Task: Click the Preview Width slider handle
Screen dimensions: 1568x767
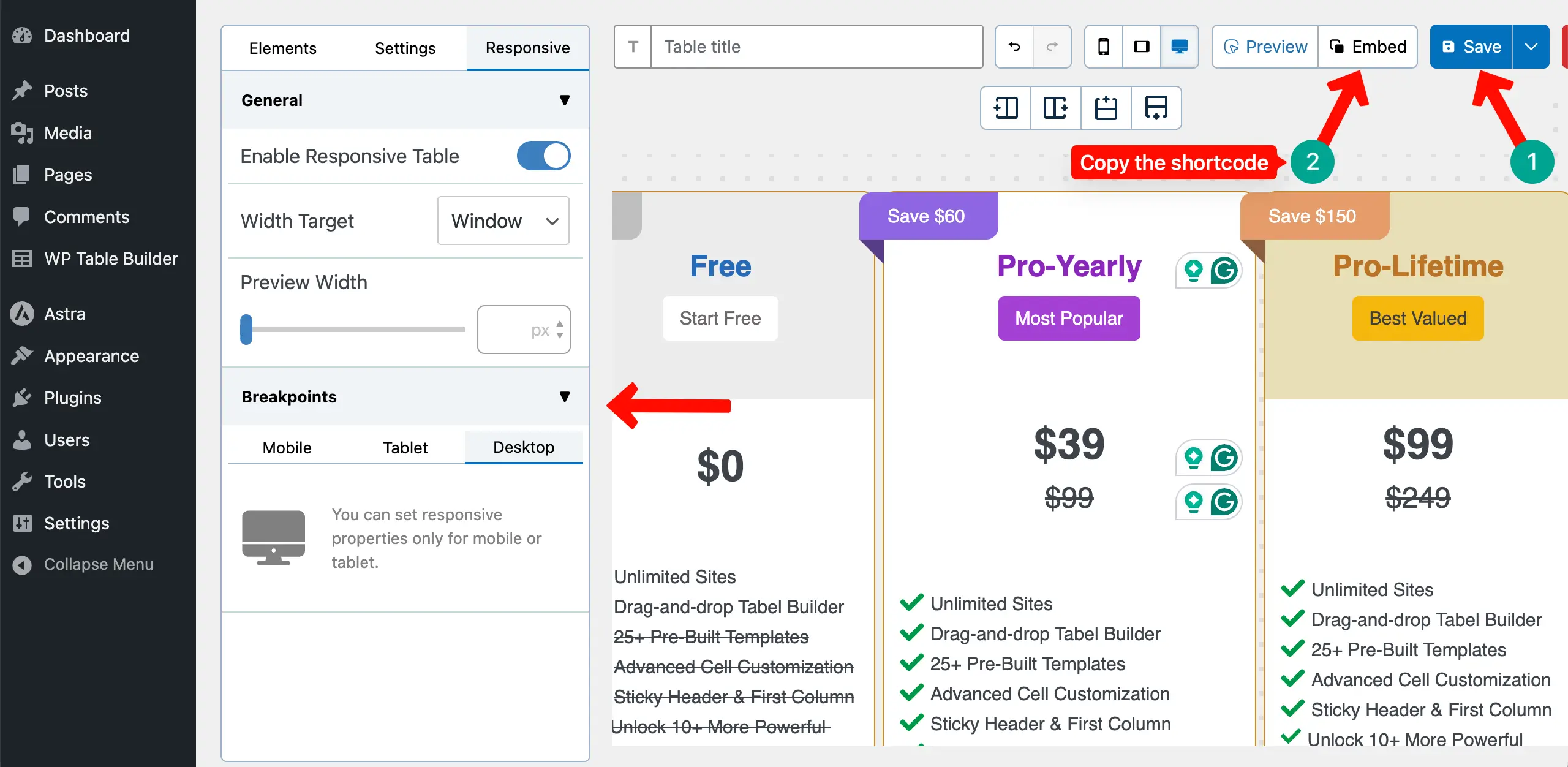Action: point(246,330)
